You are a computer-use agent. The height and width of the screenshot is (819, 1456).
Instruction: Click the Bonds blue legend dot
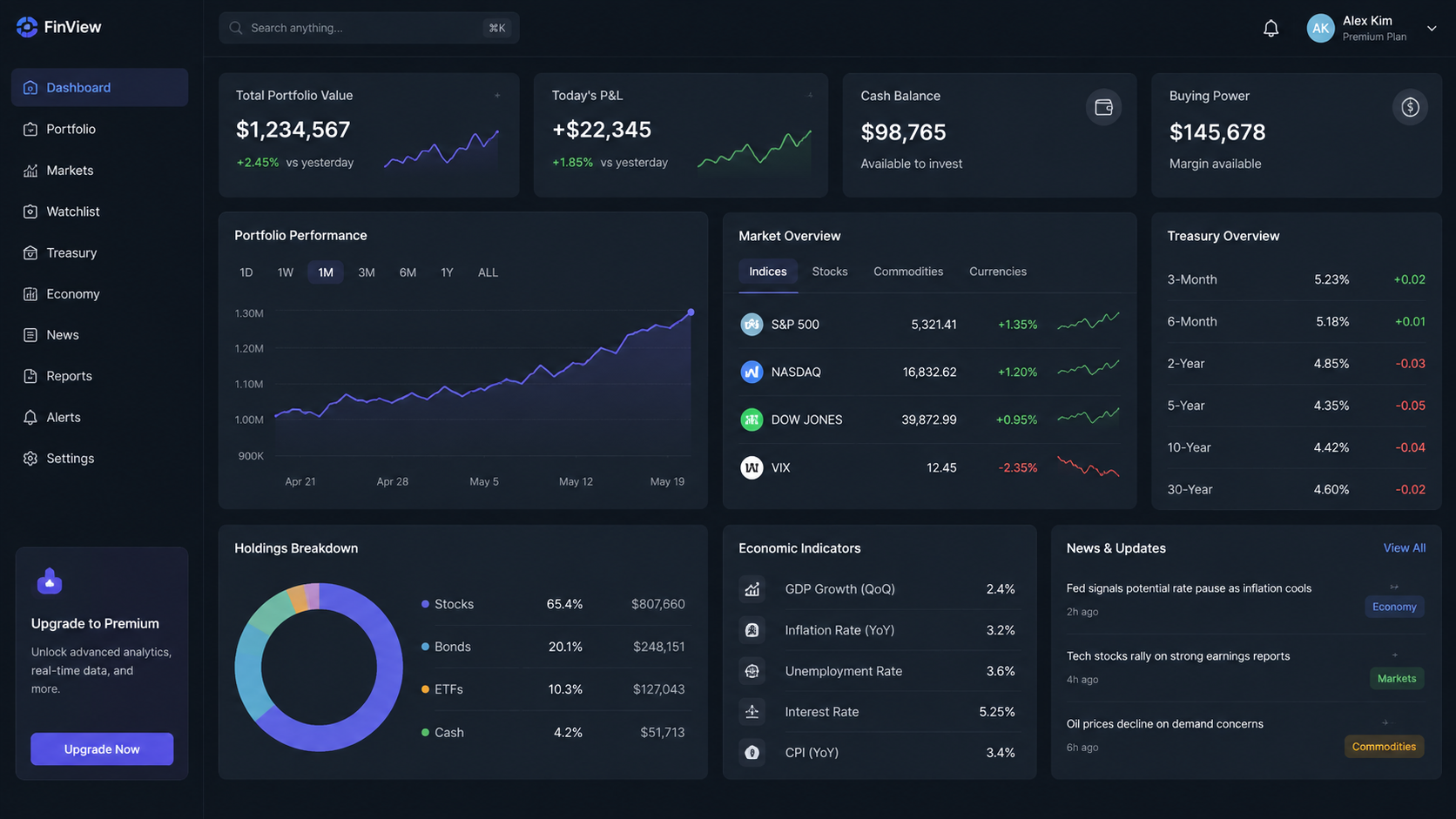(425, 647)
